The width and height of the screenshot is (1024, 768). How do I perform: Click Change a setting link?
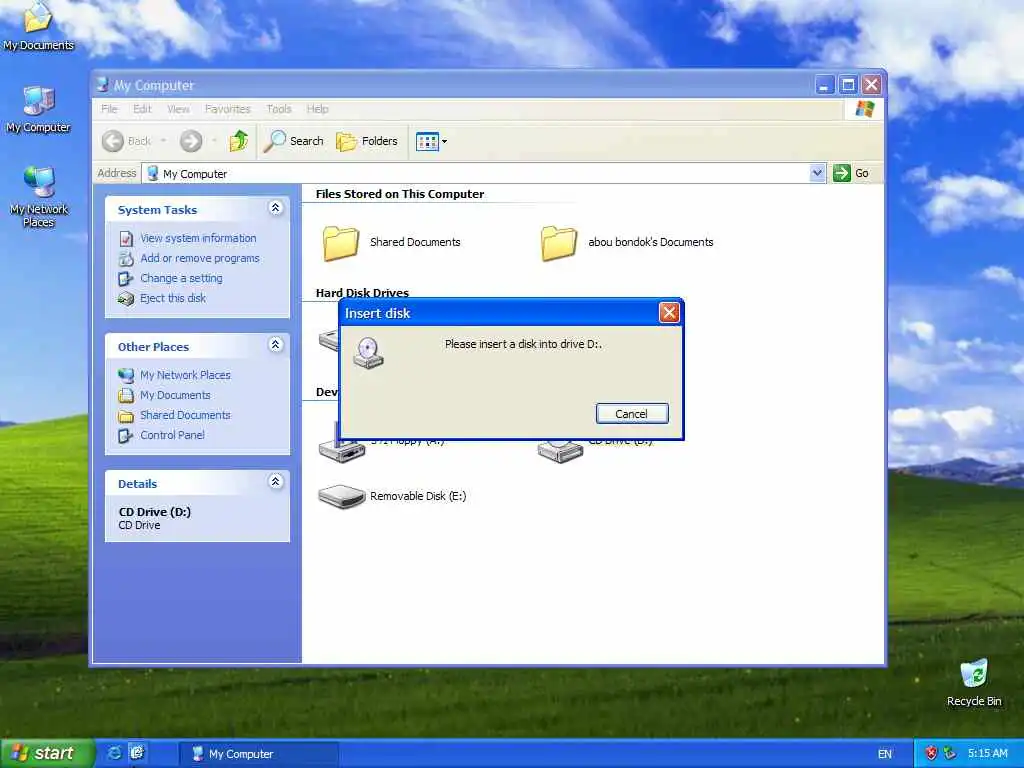click(x=181, y=278)
